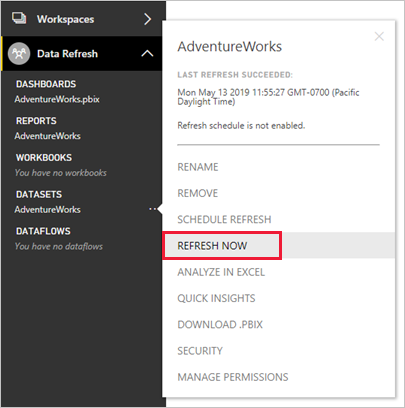Choose Quick Insights entry
Screen dimensions: 405x408
click(x=216, y=298)
